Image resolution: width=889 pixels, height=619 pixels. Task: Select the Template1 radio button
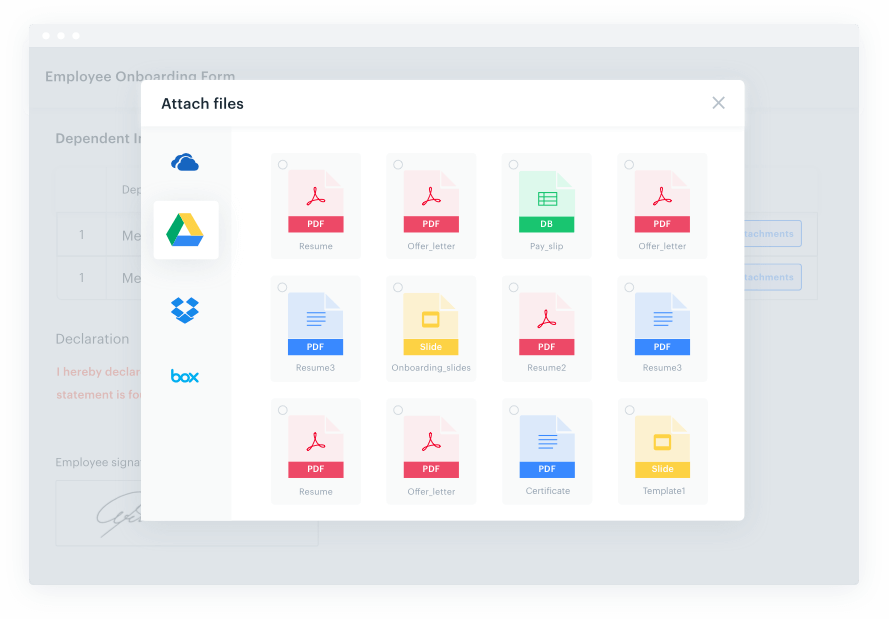[x=629, y=410]
